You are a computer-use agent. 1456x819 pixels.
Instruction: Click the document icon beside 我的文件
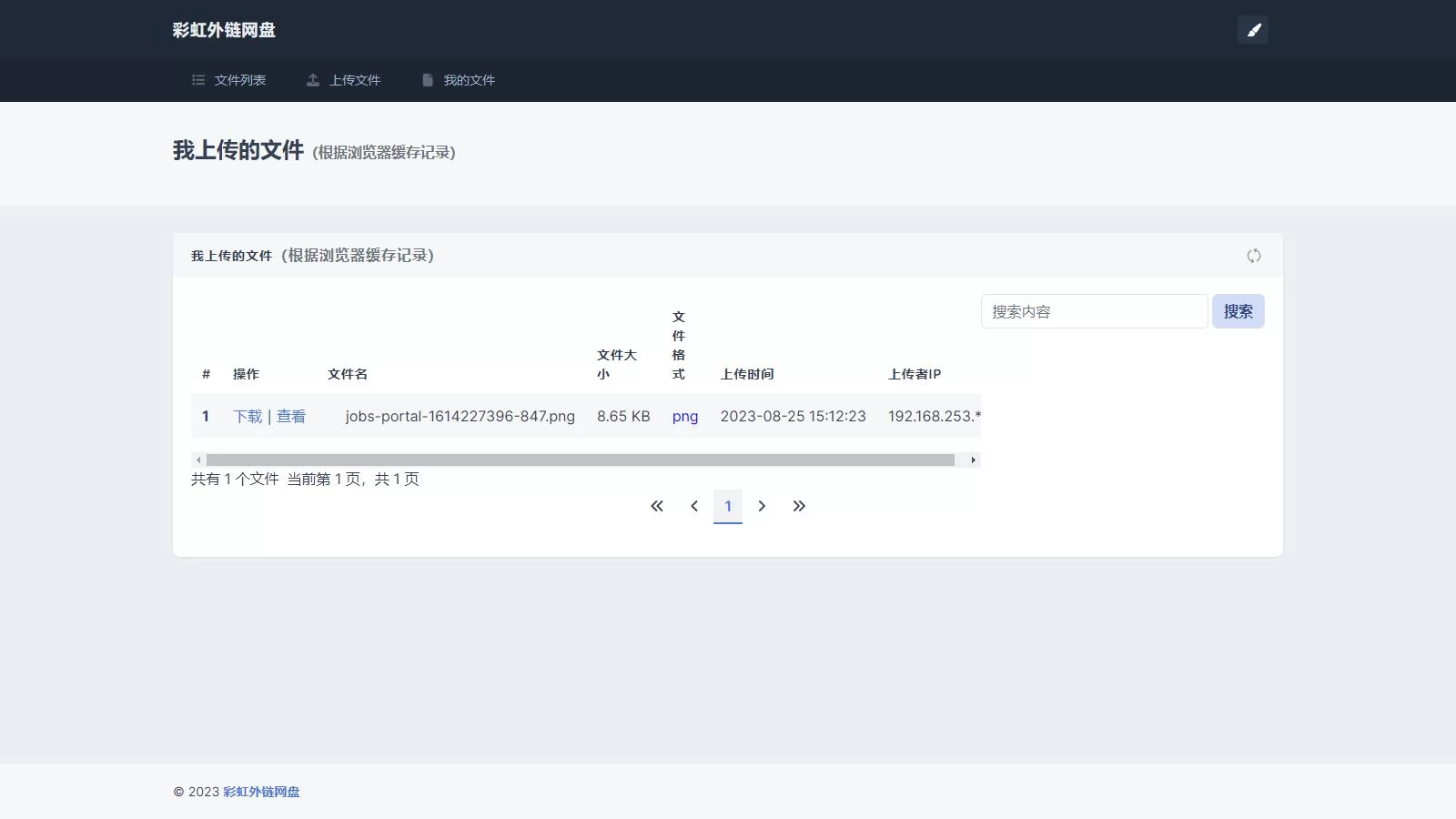pyautogui.click(x=427, y=80)
